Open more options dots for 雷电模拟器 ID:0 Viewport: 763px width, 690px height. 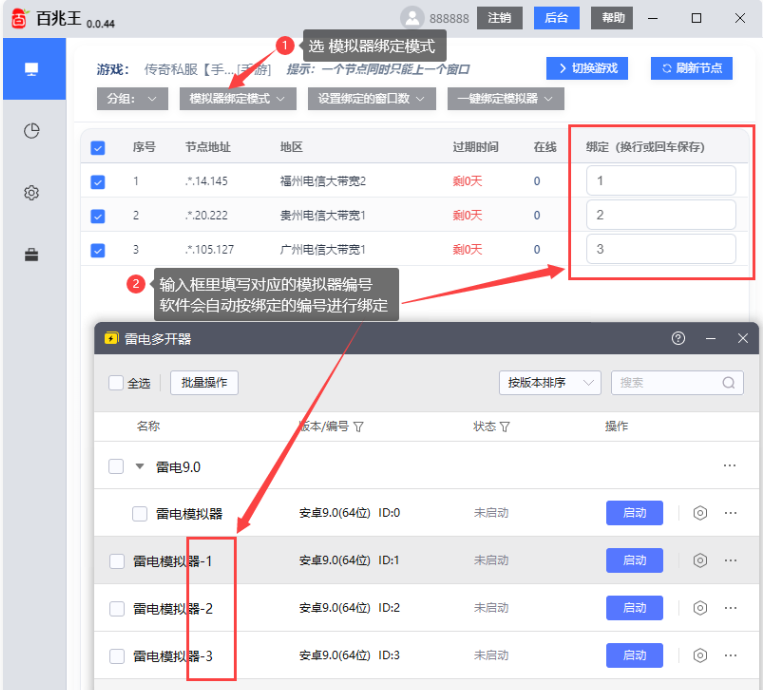730,513
